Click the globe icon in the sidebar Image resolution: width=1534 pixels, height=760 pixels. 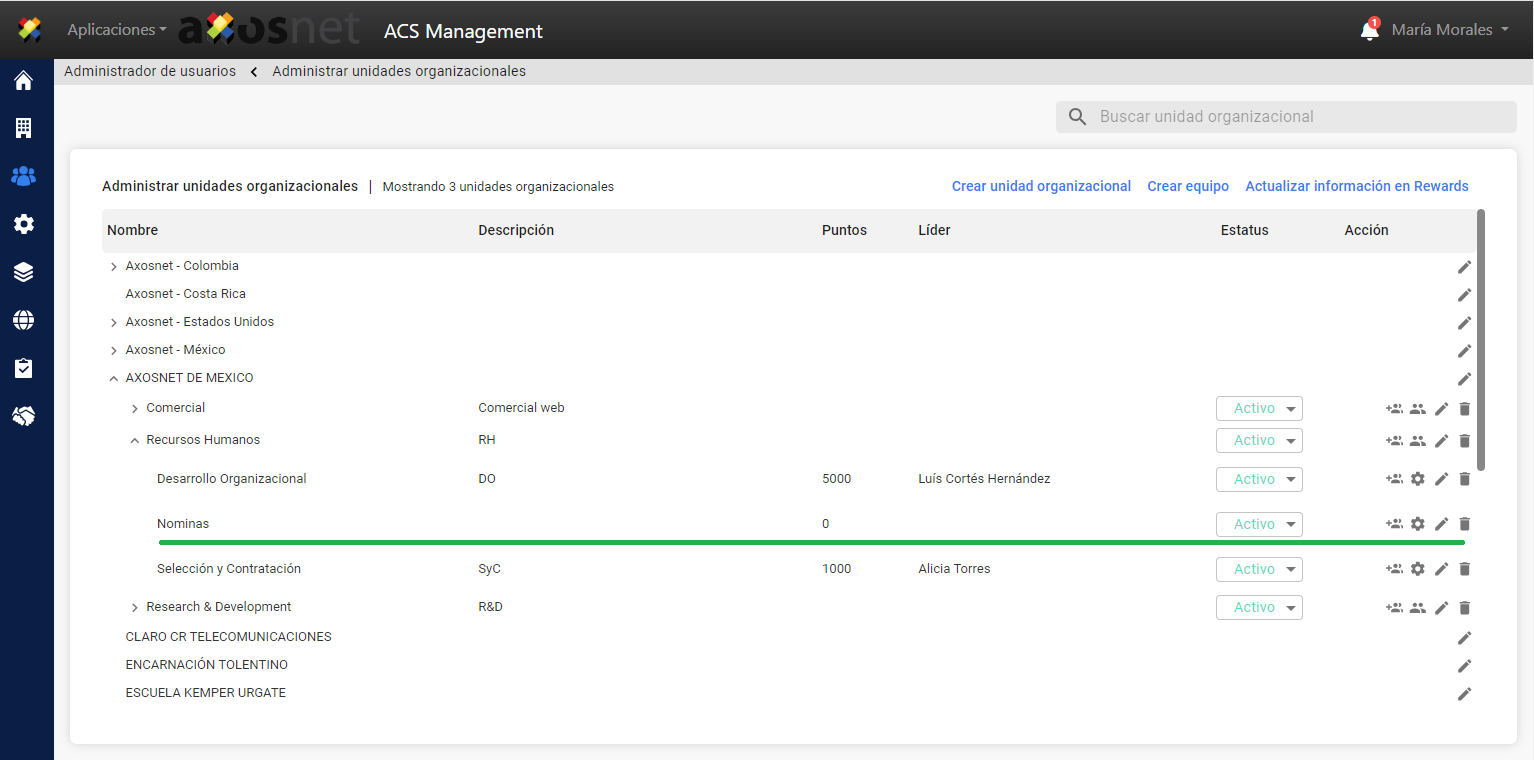(x=24, y=320)
